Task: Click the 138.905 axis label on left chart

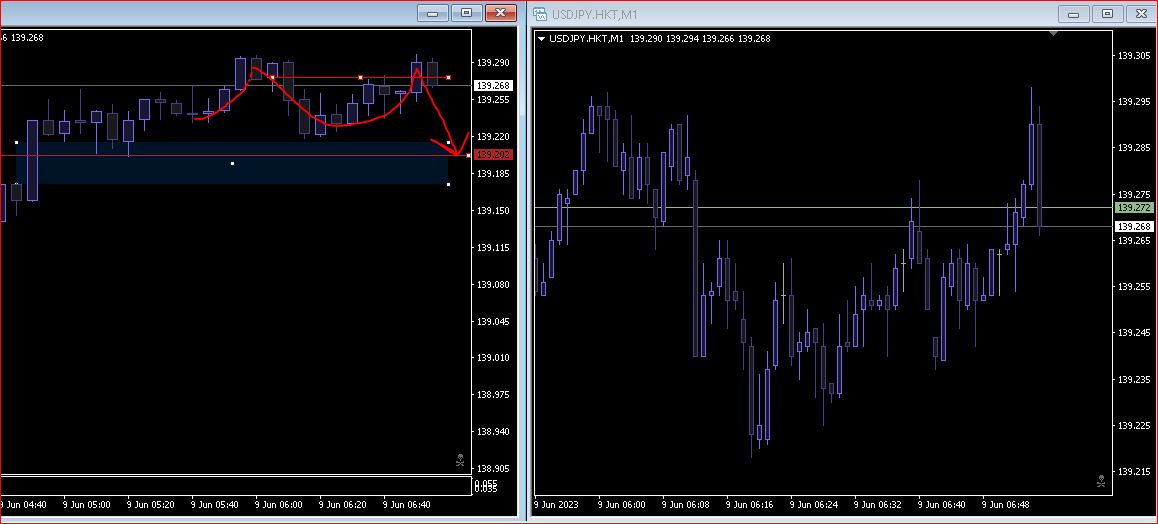Action: point(495,469)
